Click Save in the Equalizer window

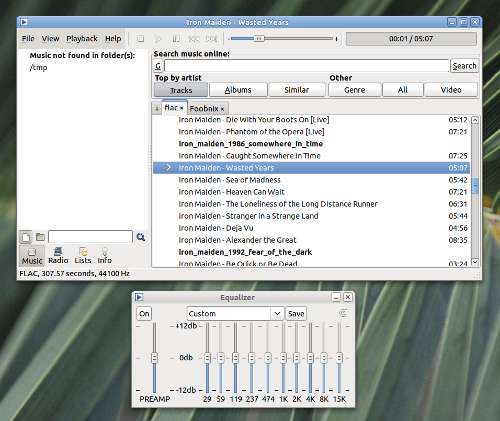296,314
